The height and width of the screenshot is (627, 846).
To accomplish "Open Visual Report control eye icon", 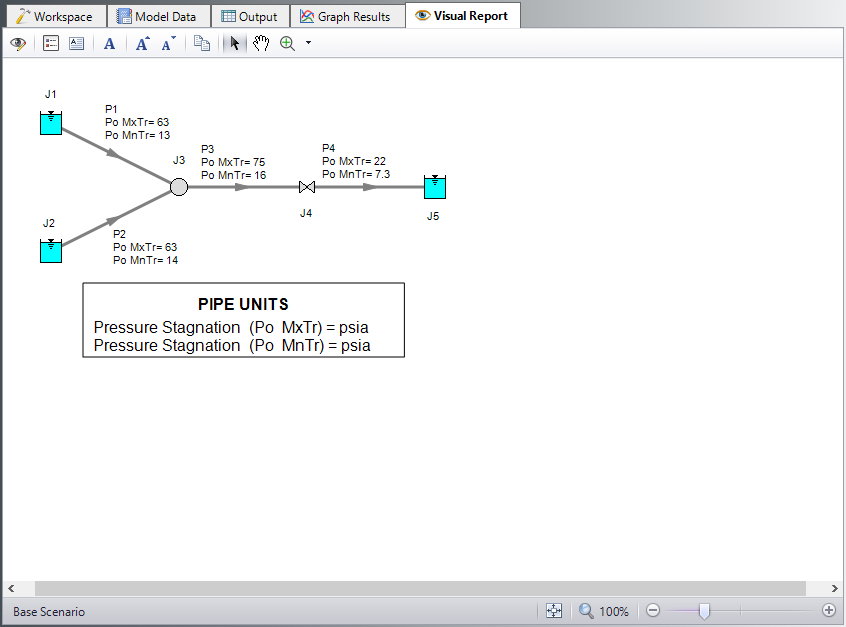I will (17, 43).
